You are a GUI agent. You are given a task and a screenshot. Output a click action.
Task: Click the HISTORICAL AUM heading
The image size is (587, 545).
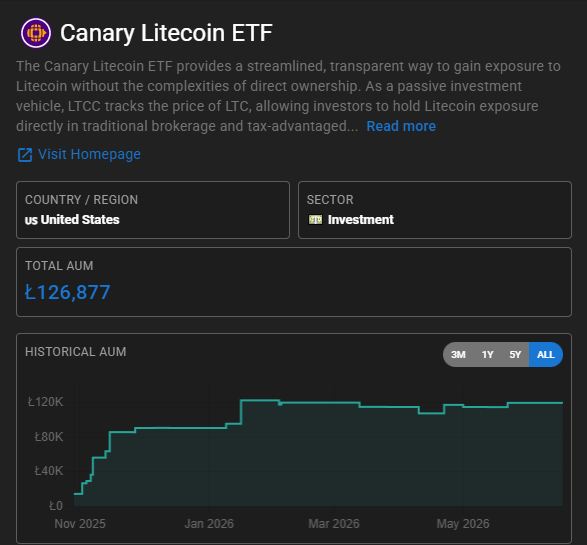(76, 352)
